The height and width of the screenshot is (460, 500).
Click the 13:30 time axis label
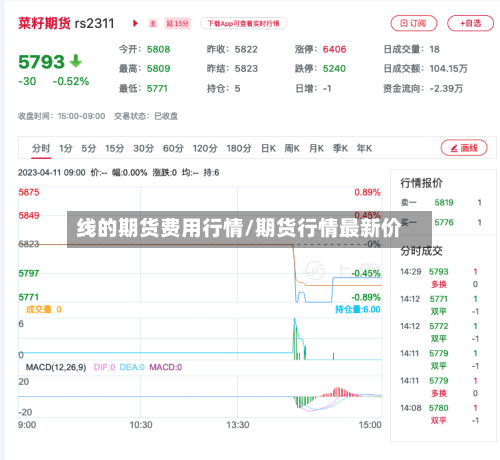[238, 425]
